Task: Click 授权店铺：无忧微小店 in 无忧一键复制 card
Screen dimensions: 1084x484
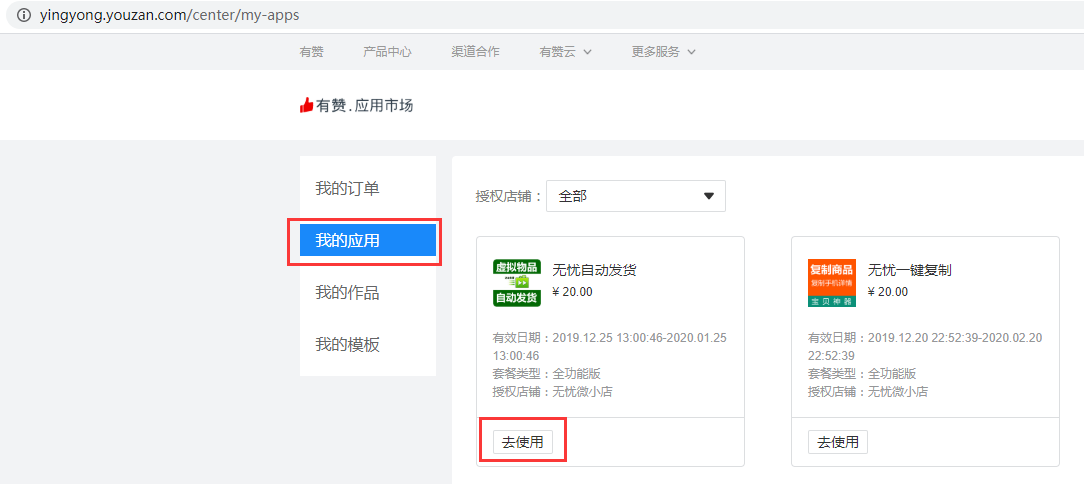Action: (868, 392)
